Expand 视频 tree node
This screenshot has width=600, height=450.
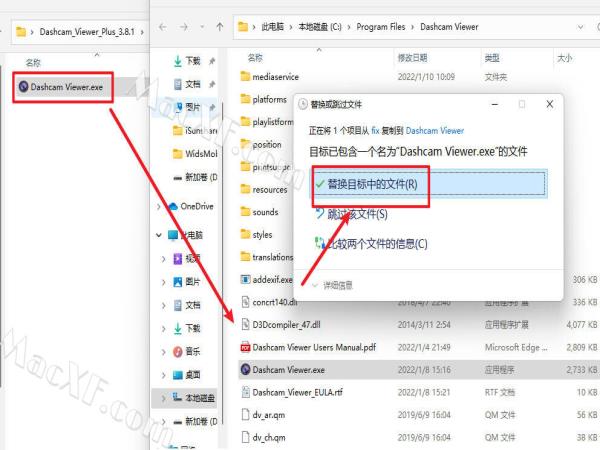pos(163,259)
